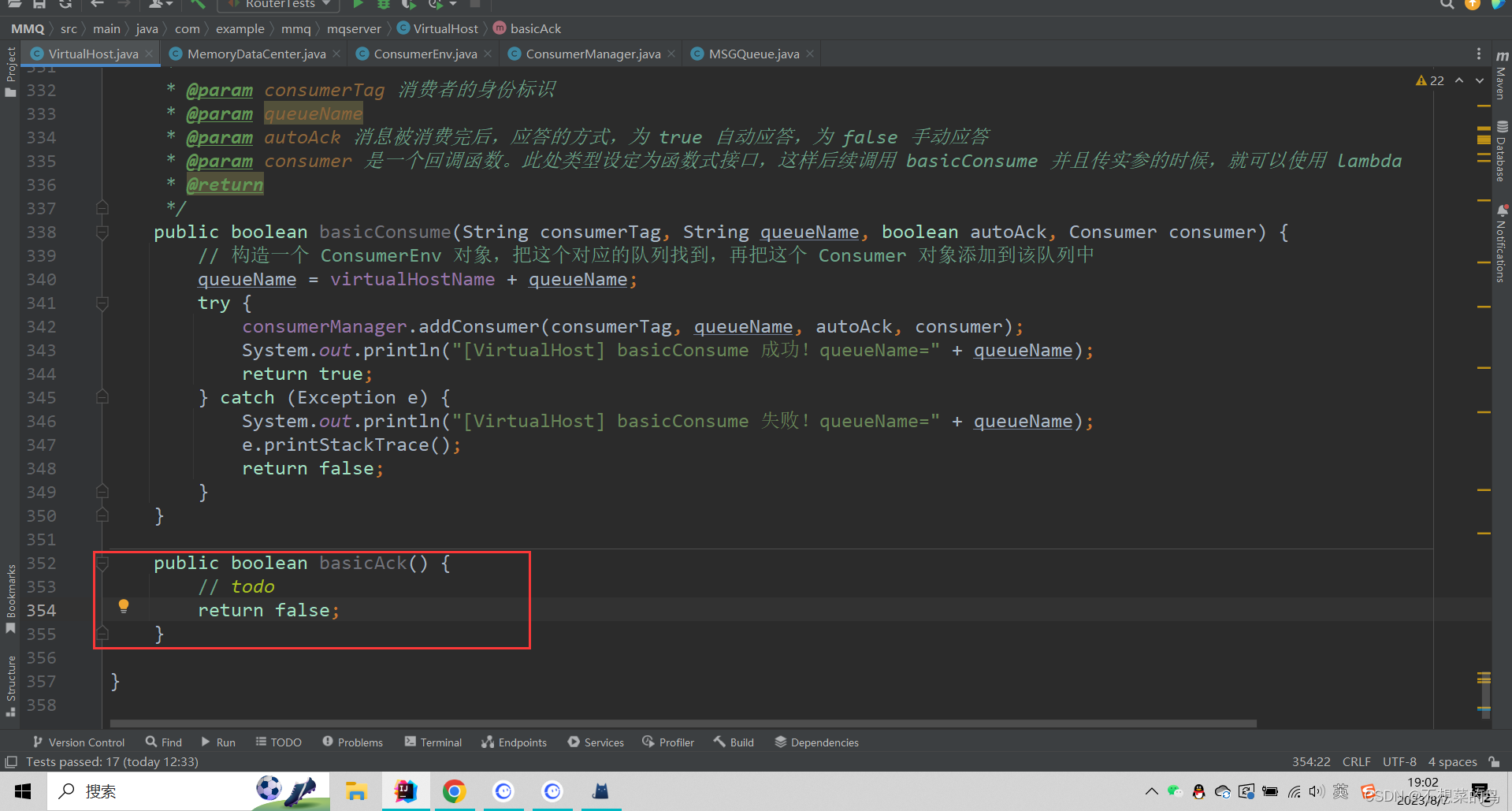The image size is (1512, 811).
Task: Change file encoding via UTF-8 widget
Action: click(1399, 761)
